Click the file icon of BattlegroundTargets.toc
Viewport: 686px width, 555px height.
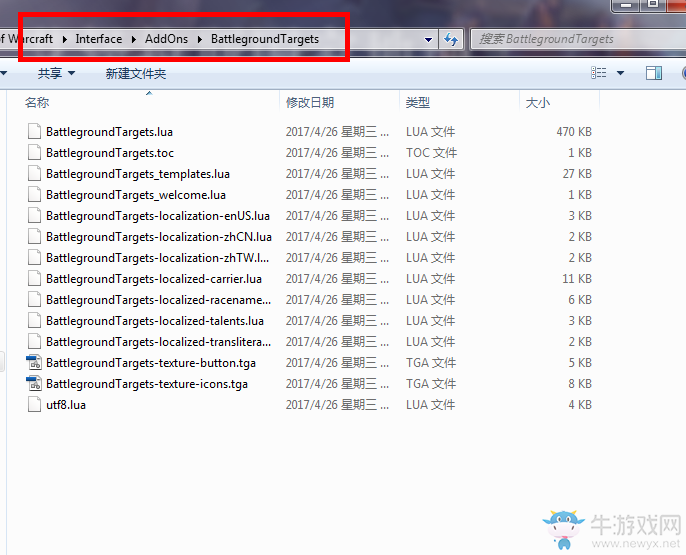pyautogui.click(x=34, y=152)
